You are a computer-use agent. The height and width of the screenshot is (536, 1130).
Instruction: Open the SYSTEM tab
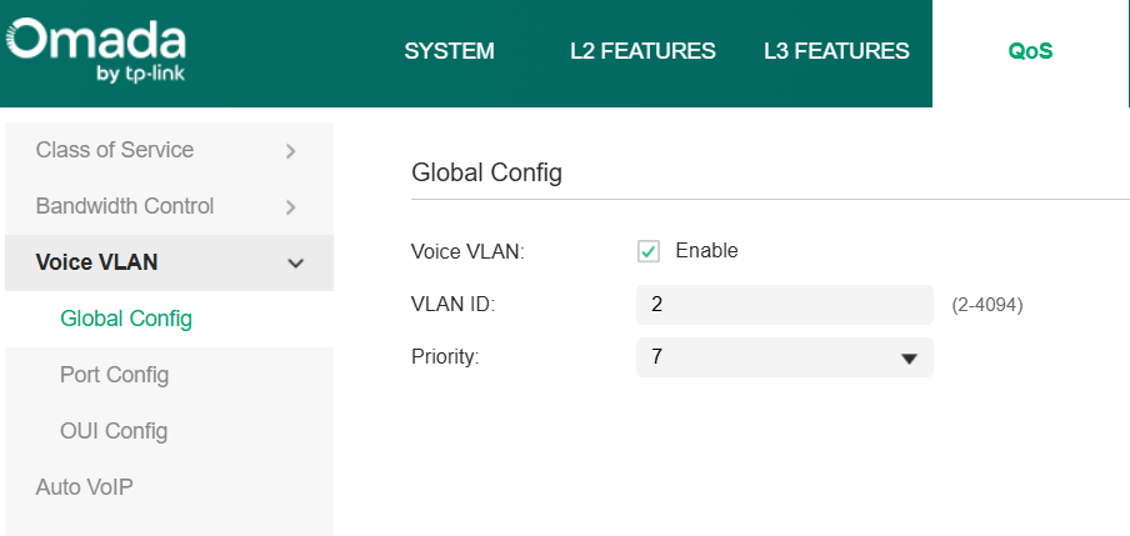coord(449,51)
